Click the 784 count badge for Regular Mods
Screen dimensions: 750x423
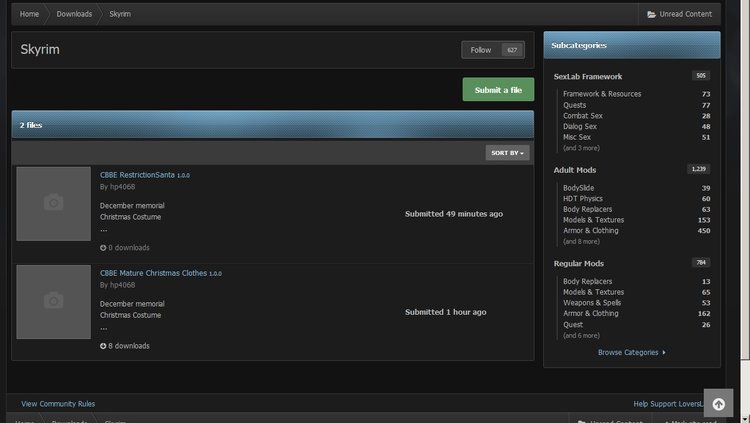701,262
